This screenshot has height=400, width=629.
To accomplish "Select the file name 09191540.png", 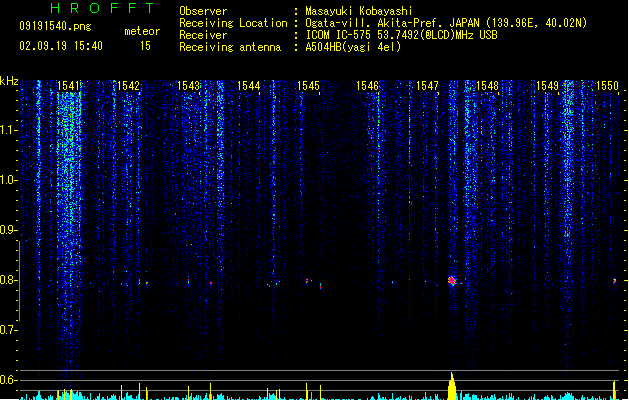I will click(55, 26).
